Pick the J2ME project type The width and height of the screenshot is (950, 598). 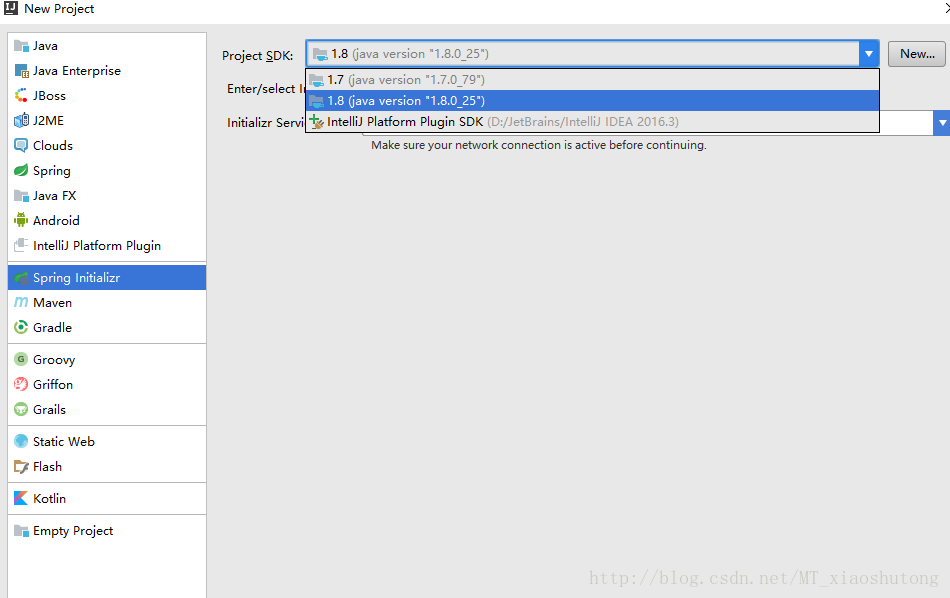tap(48, 121)
